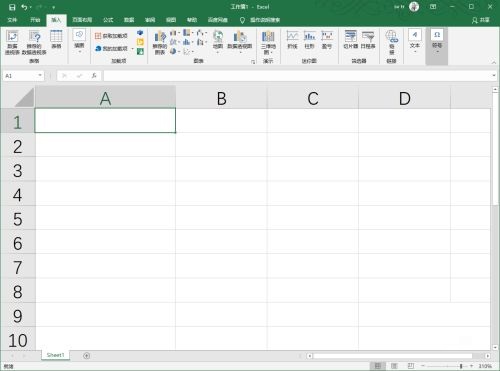Click the Visio Data Visualizer add-in icon

click(140, 33)
